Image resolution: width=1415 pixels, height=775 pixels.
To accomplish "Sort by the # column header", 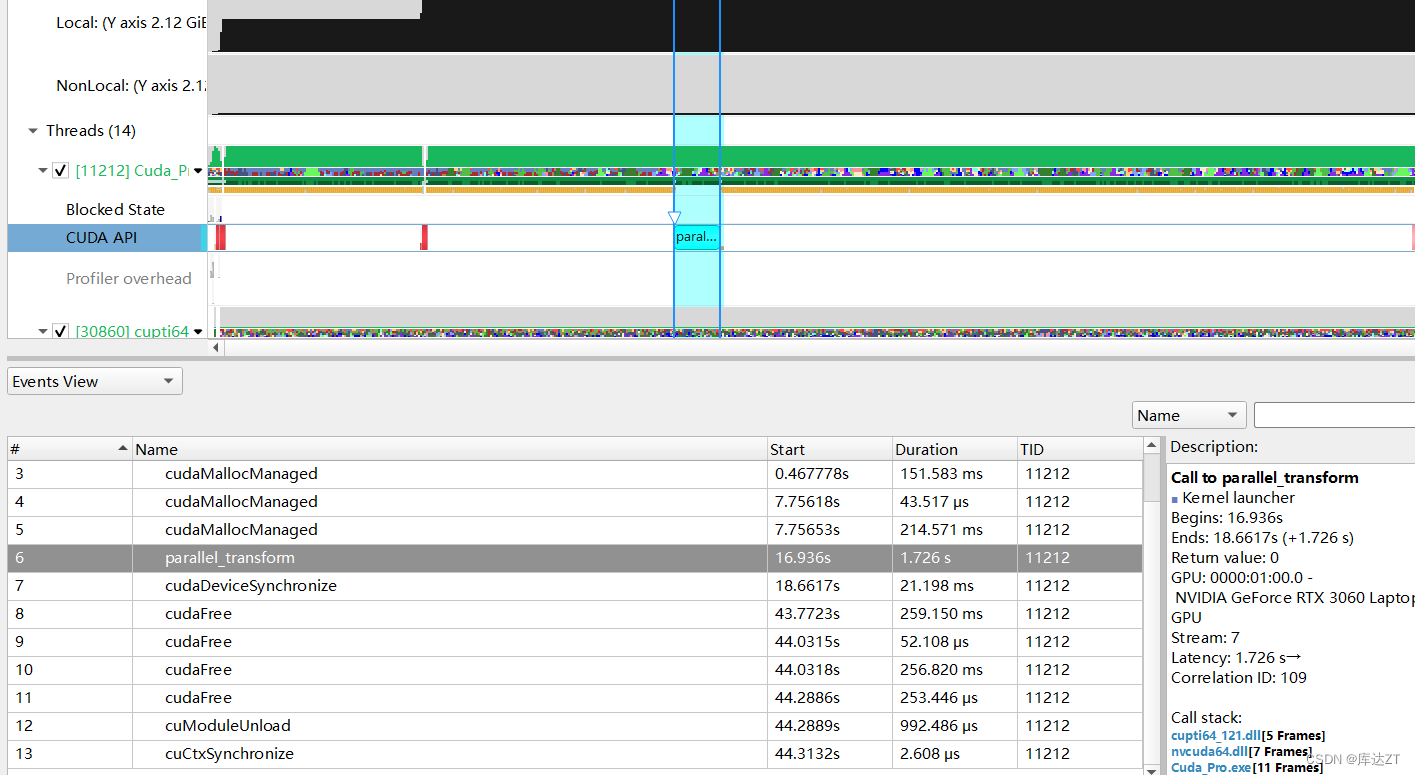I will 70,449.
